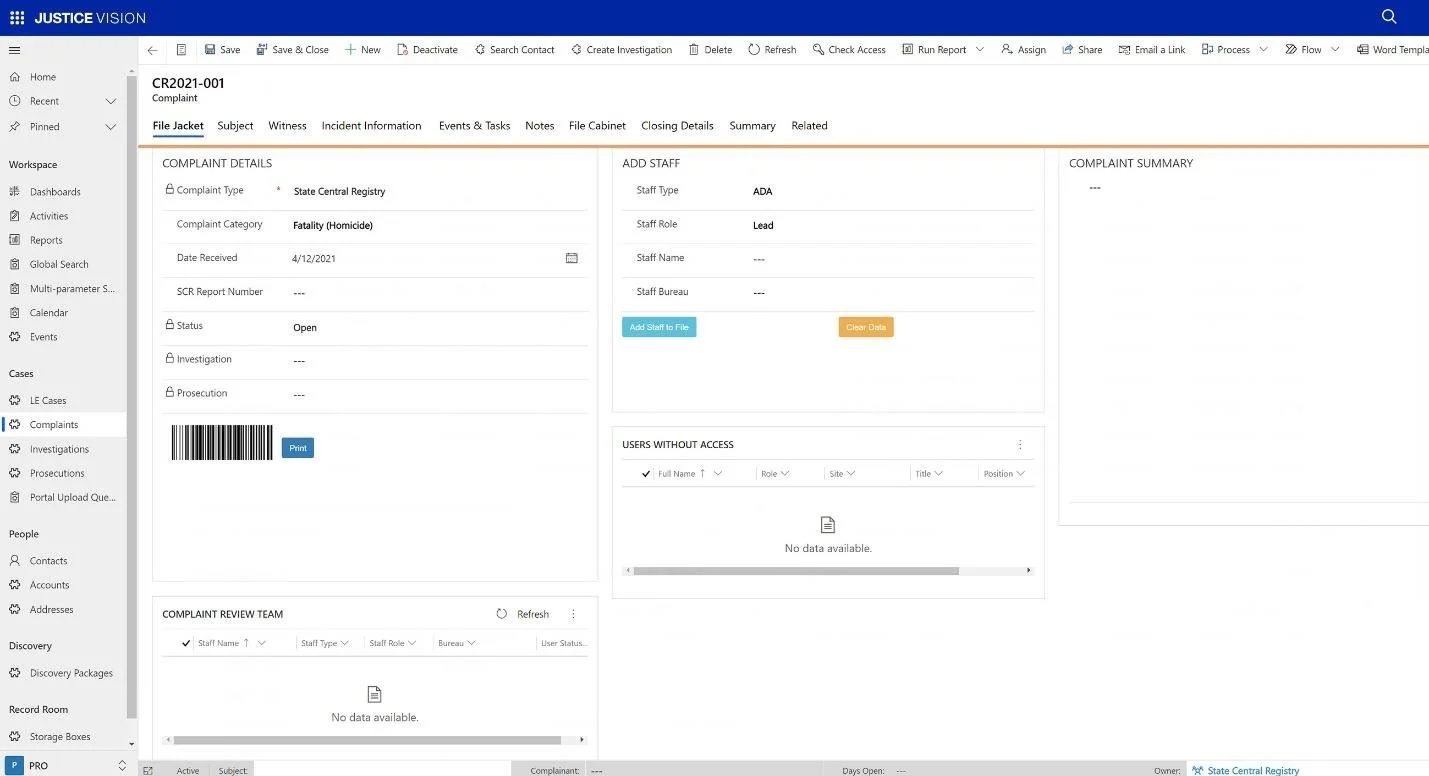Open the Closing Details tab
The width and height of the screenshot is (1429, 776).
[x=677, y=126]
